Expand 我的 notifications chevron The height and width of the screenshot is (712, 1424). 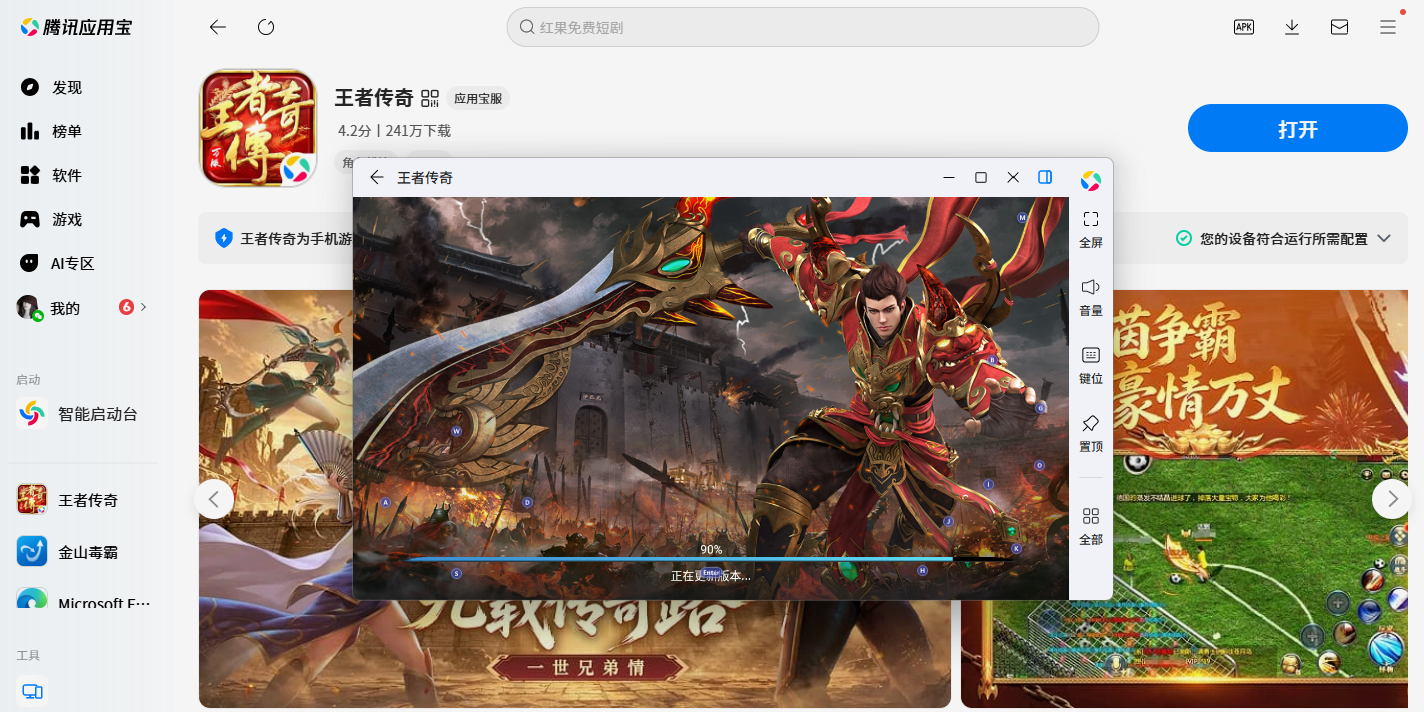point(144,307)
